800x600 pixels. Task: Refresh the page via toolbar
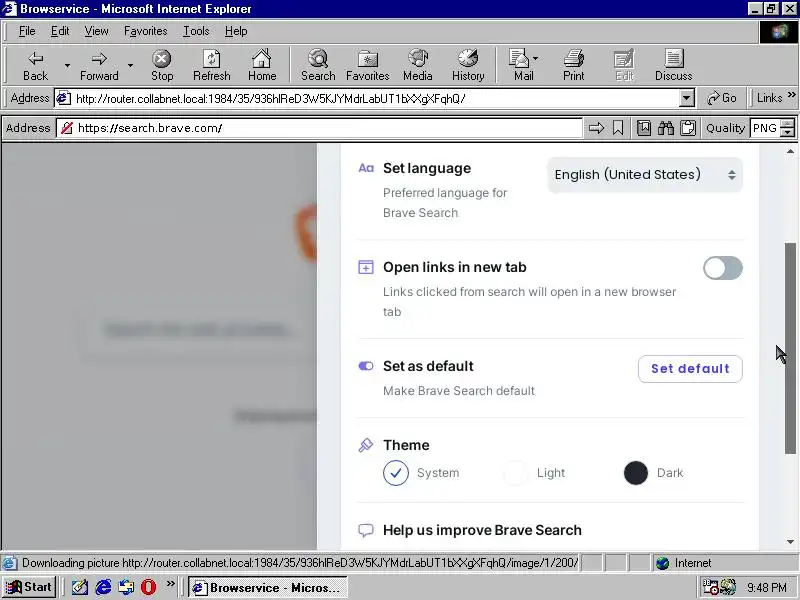pos(211,65)
